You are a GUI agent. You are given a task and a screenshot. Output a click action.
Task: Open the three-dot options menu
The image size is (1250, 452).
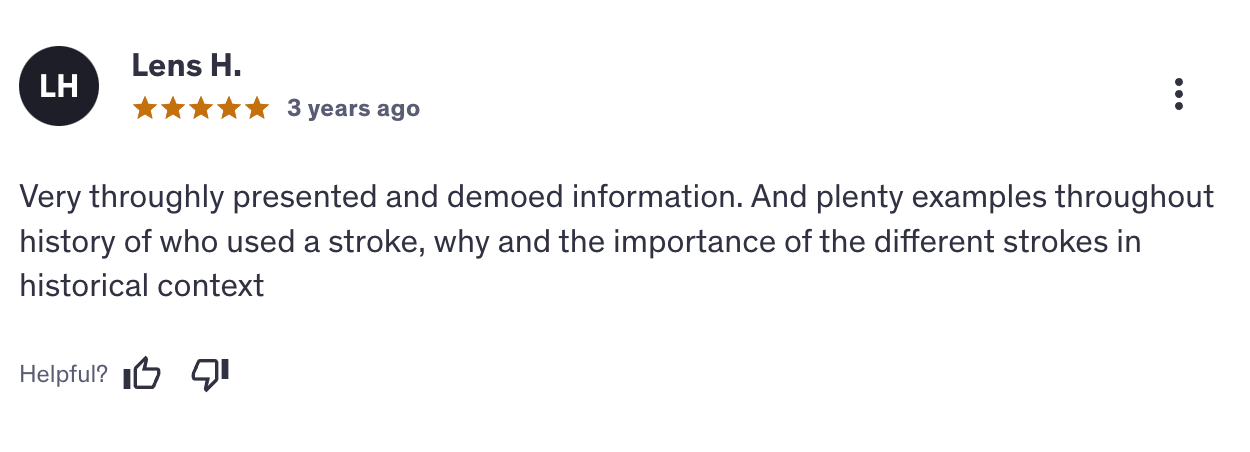pyautogui.click(x=1179, y=94)
